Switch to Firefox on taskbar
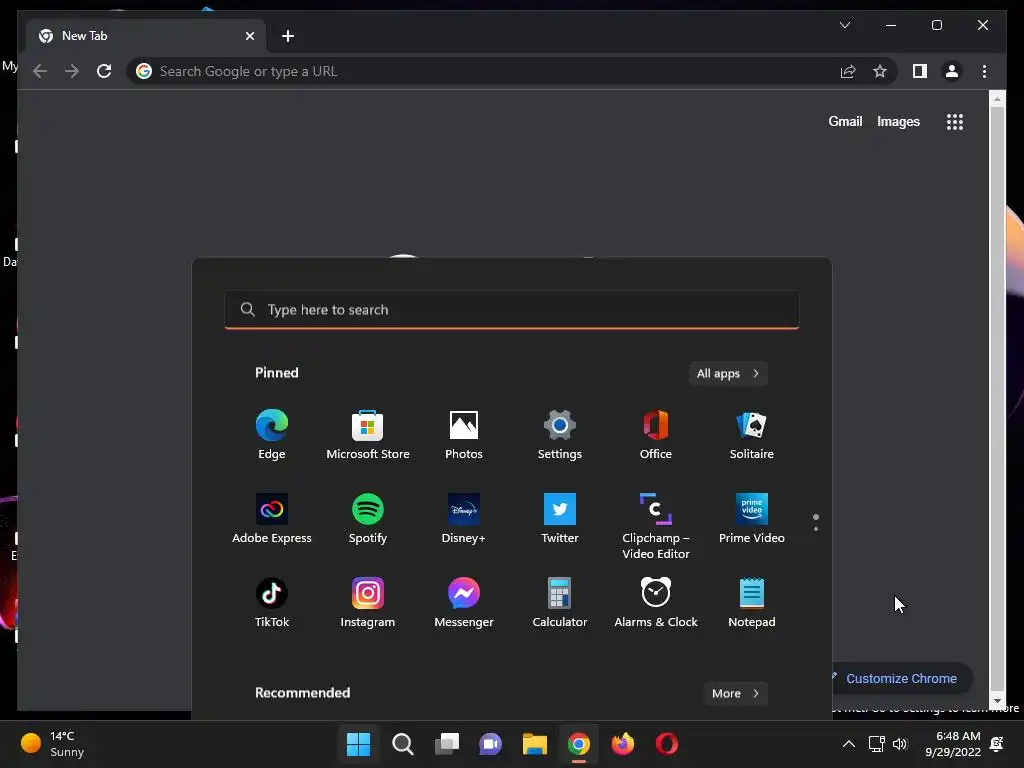The height and width of the screenshot is (768, 1024). [x=622, y=744]
